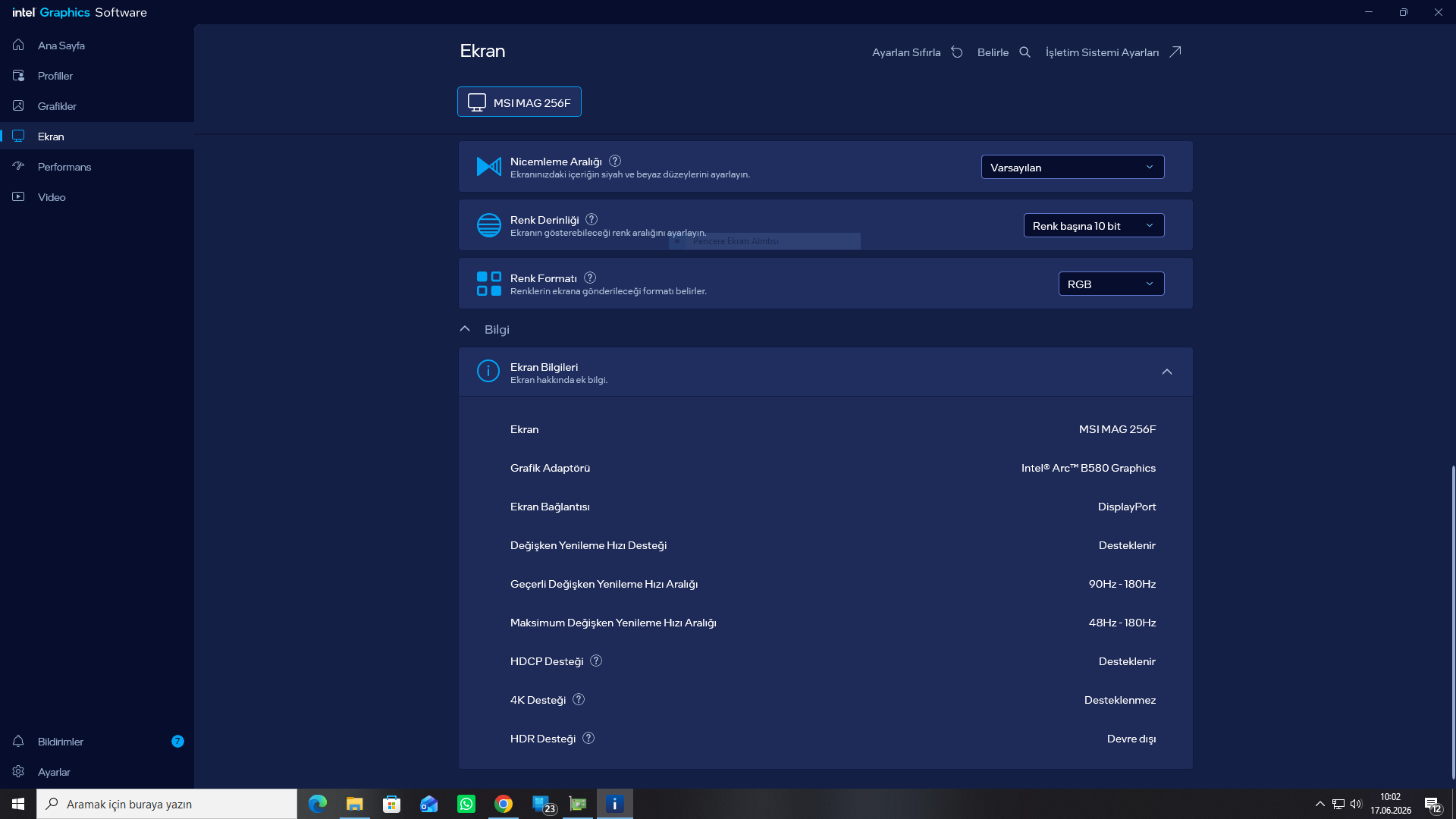Click Windows Start button
The height and width of the screenshot is (819, 1456).
18,804
